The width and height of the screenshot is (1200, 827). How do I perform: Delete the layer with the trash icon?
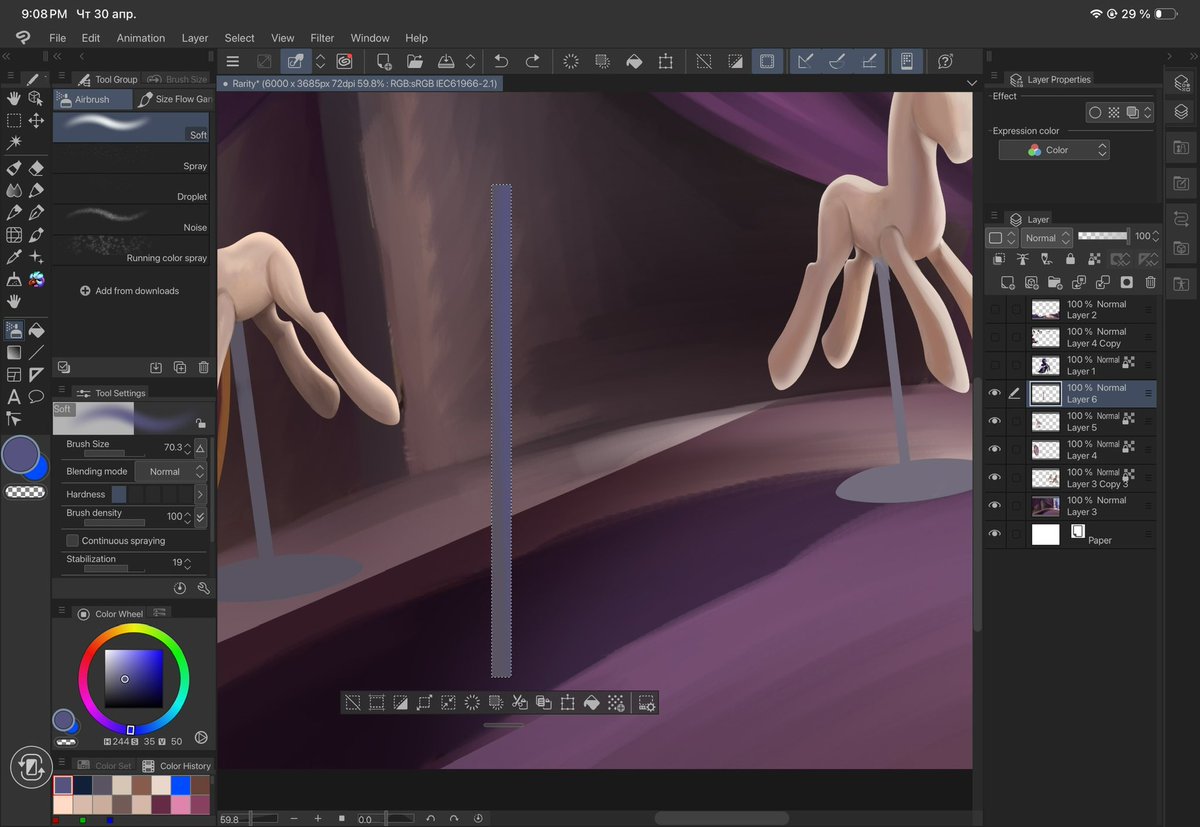[1150, 283]
